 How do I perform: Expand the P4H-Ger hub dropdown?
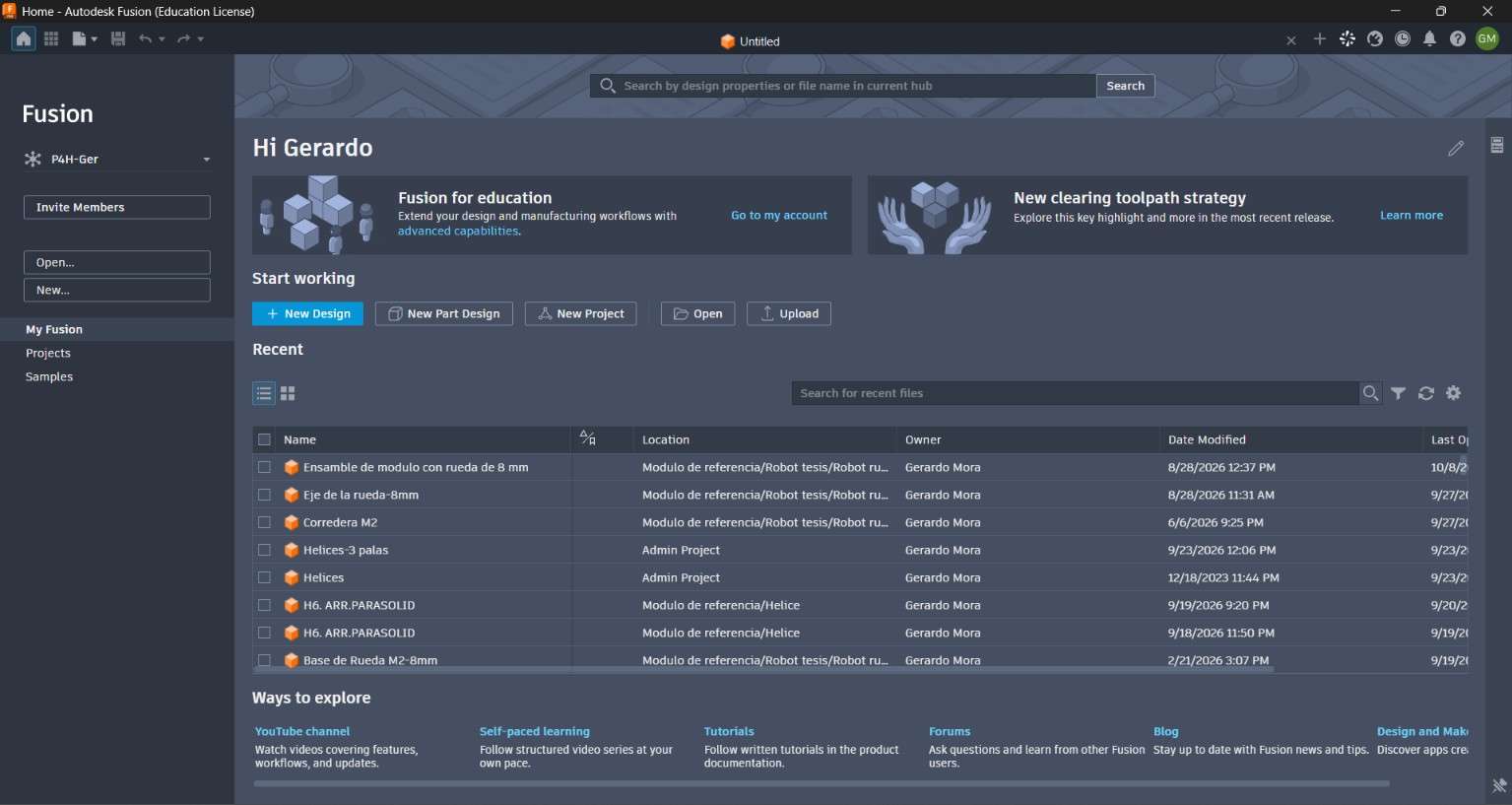pos(207,160)
